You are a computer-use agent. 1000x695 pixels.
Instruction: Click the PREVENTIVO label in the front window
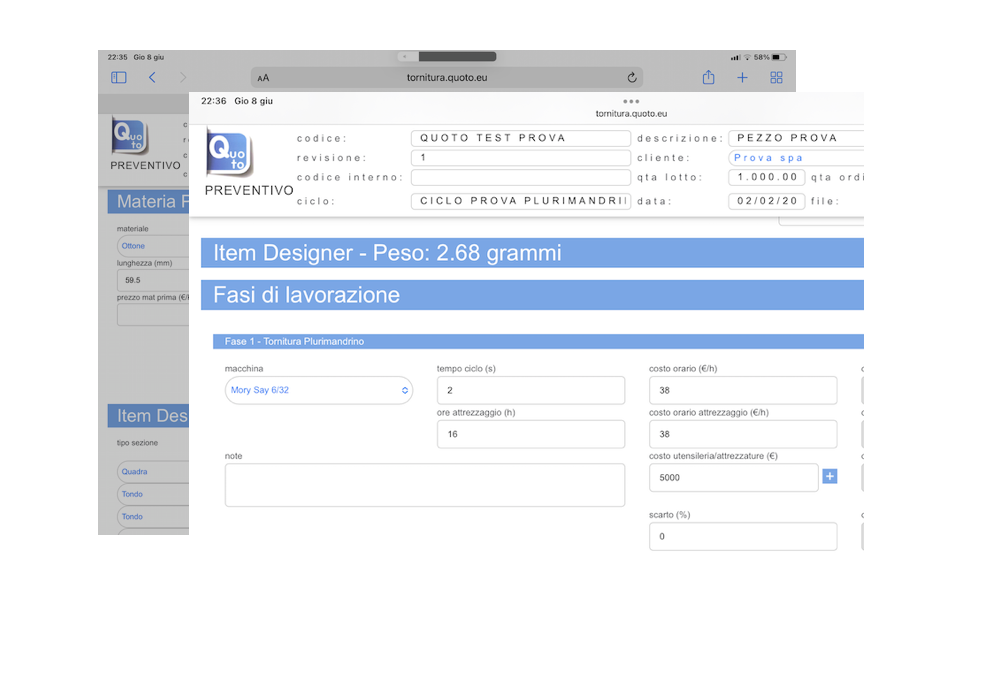click(249, 191)
